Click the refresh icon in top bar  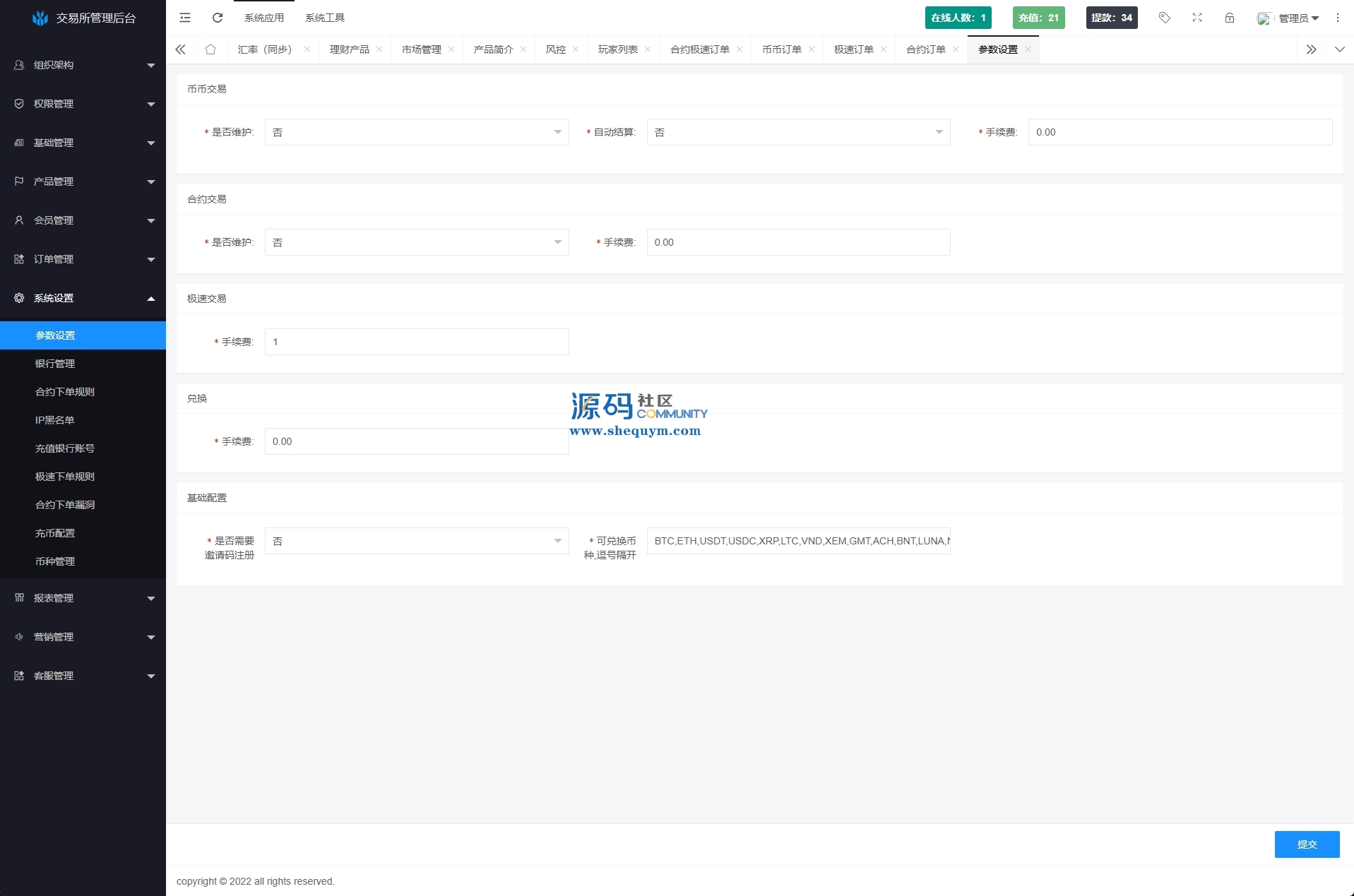click(x=218, y=18)
